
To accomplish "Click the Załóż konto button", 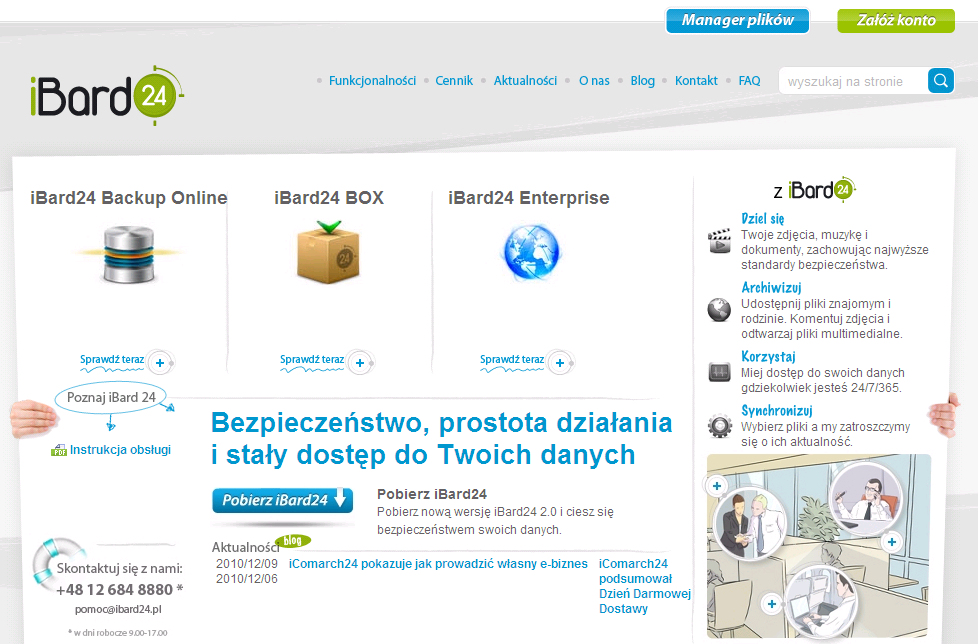I will coord(896,21).
